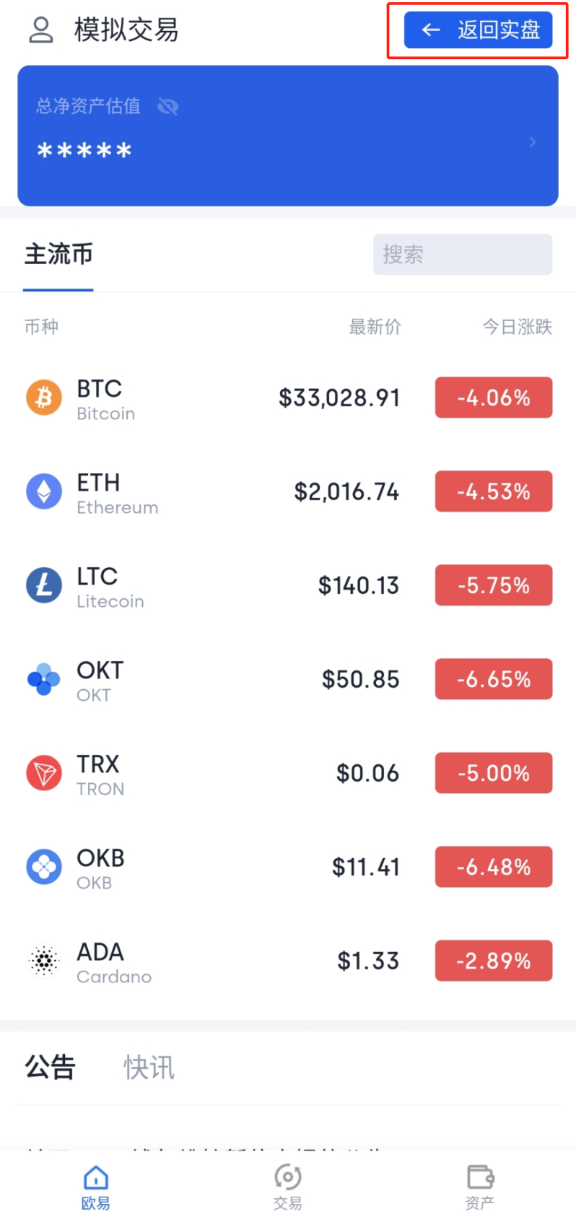Tap the TRON coin icon
Viewport: 576px width, 1227px height.
point(44,773)
